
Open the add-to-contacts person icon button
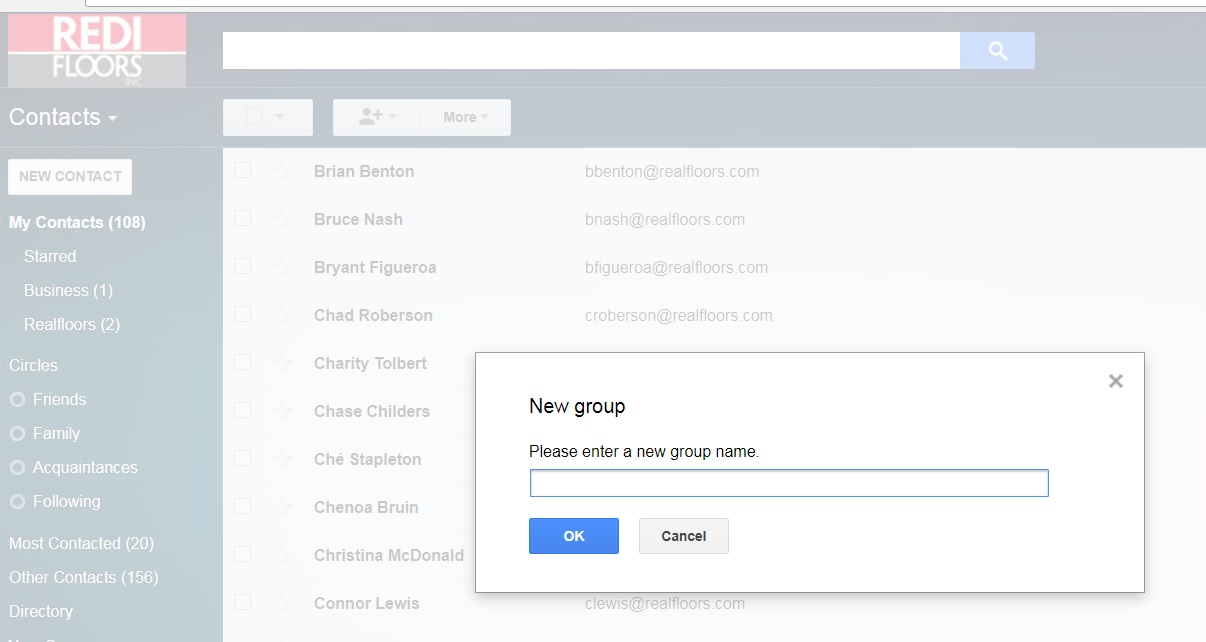[377, 117]
